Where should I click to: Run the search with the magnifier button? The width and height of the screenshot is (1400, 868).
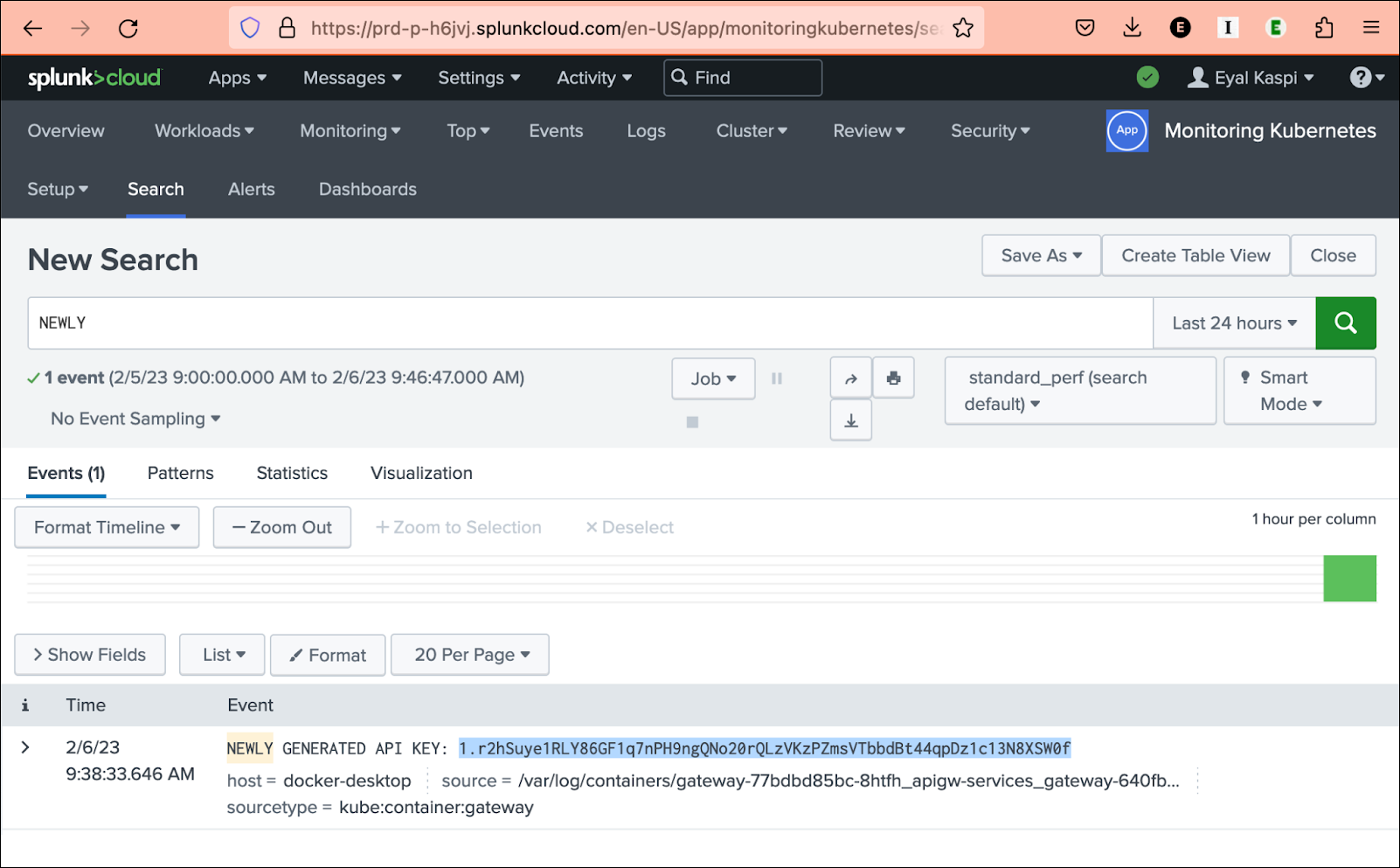pyautogui.click(x=1345, y=323)
